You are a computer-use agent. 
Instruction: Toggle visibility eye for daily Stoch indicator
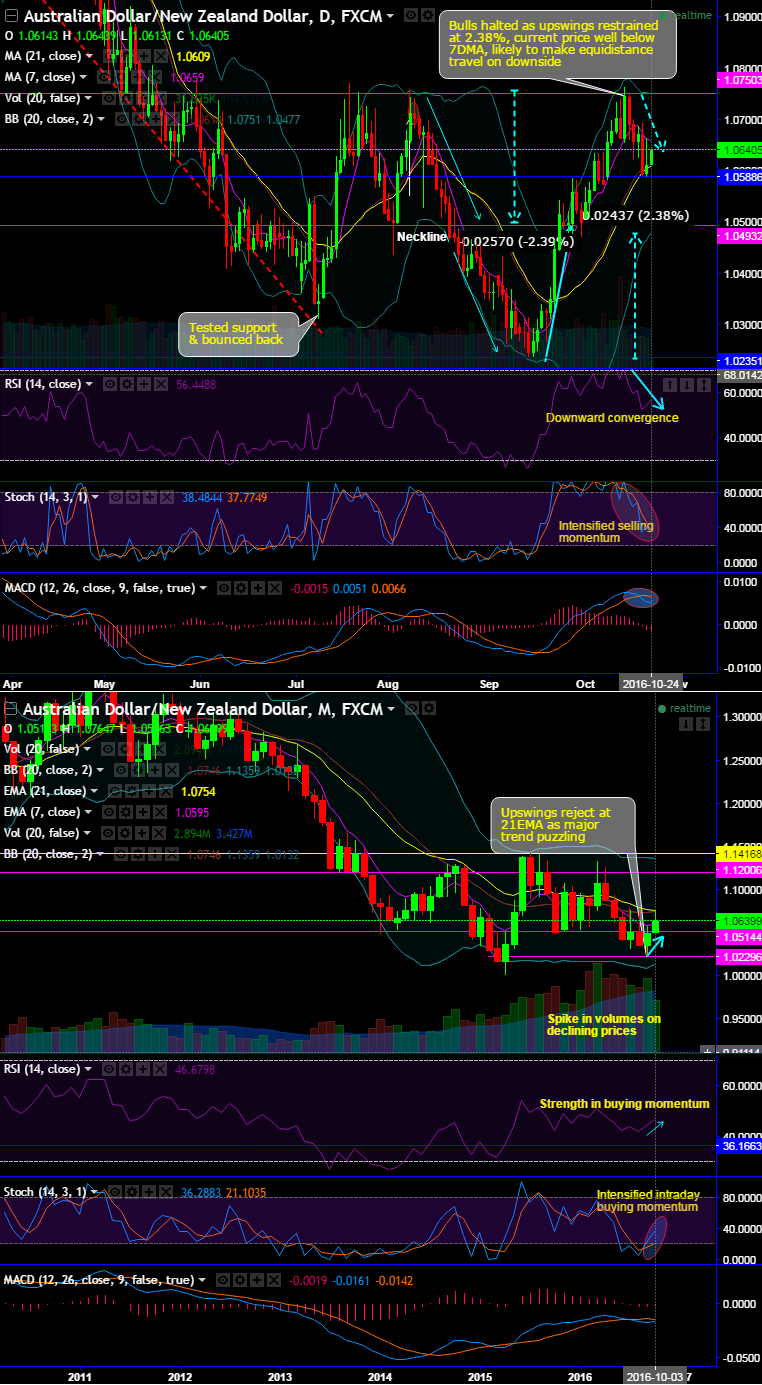click(115, 497)
